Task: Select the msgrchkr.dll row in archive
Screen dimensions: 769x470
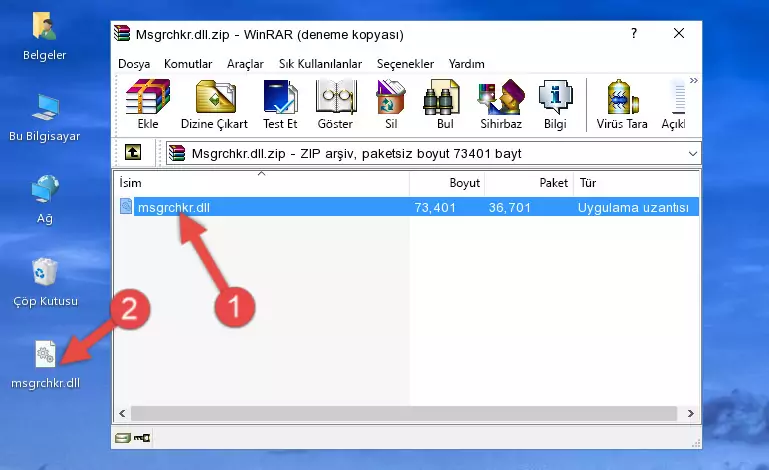Action: tap(407, 207)
